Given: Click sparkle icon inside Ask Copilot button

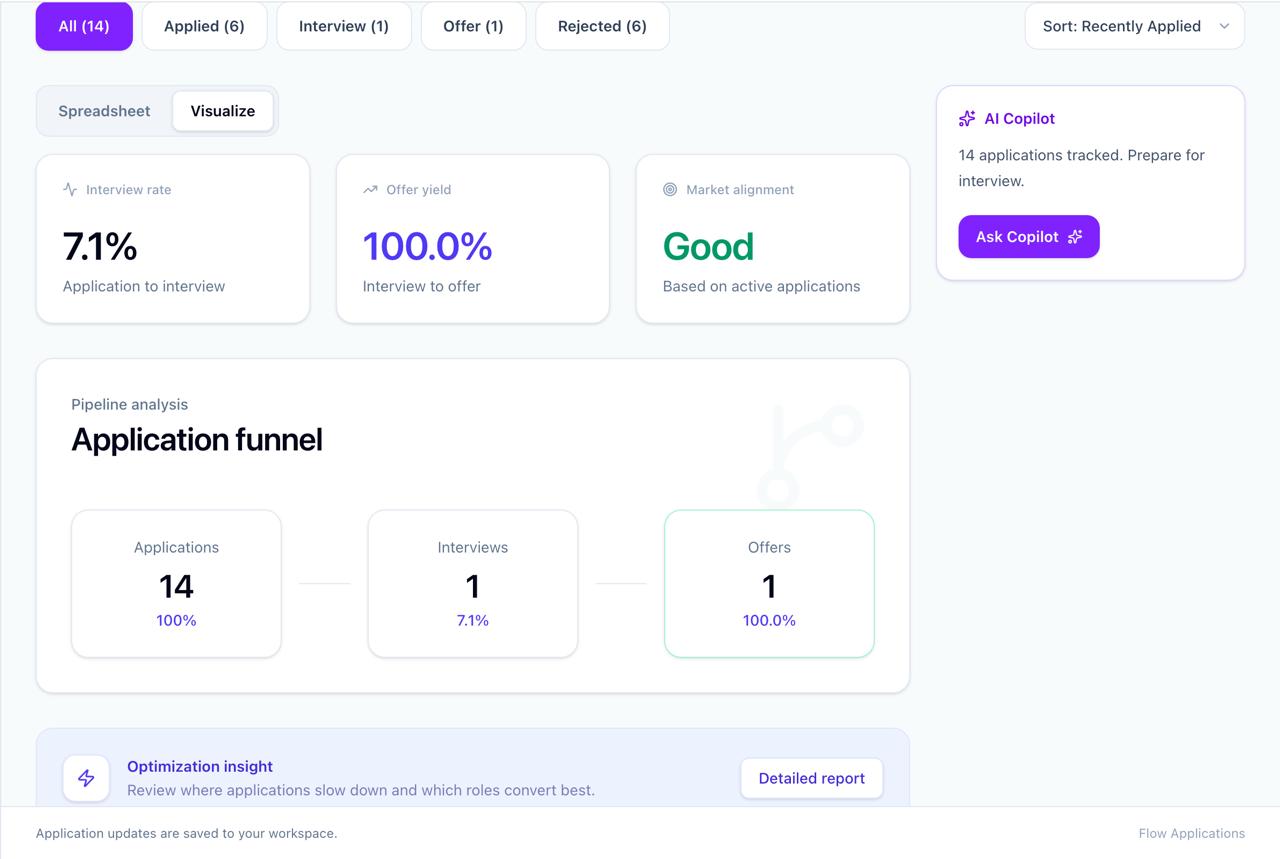Looking at the screenshot, I should [x=1075, y=237].
